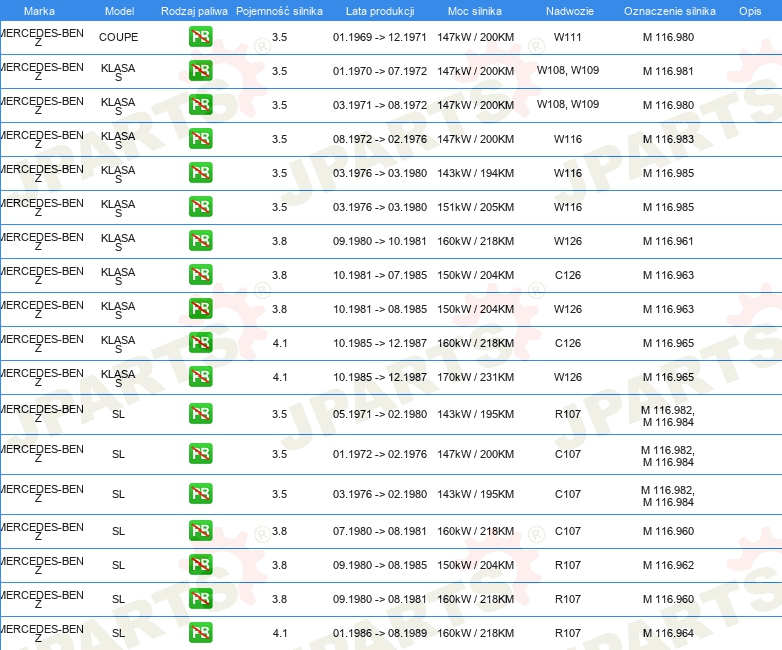Select the date range 01.1970 -> 07.1972
782x650 pixels.
[x=380, y=71]
